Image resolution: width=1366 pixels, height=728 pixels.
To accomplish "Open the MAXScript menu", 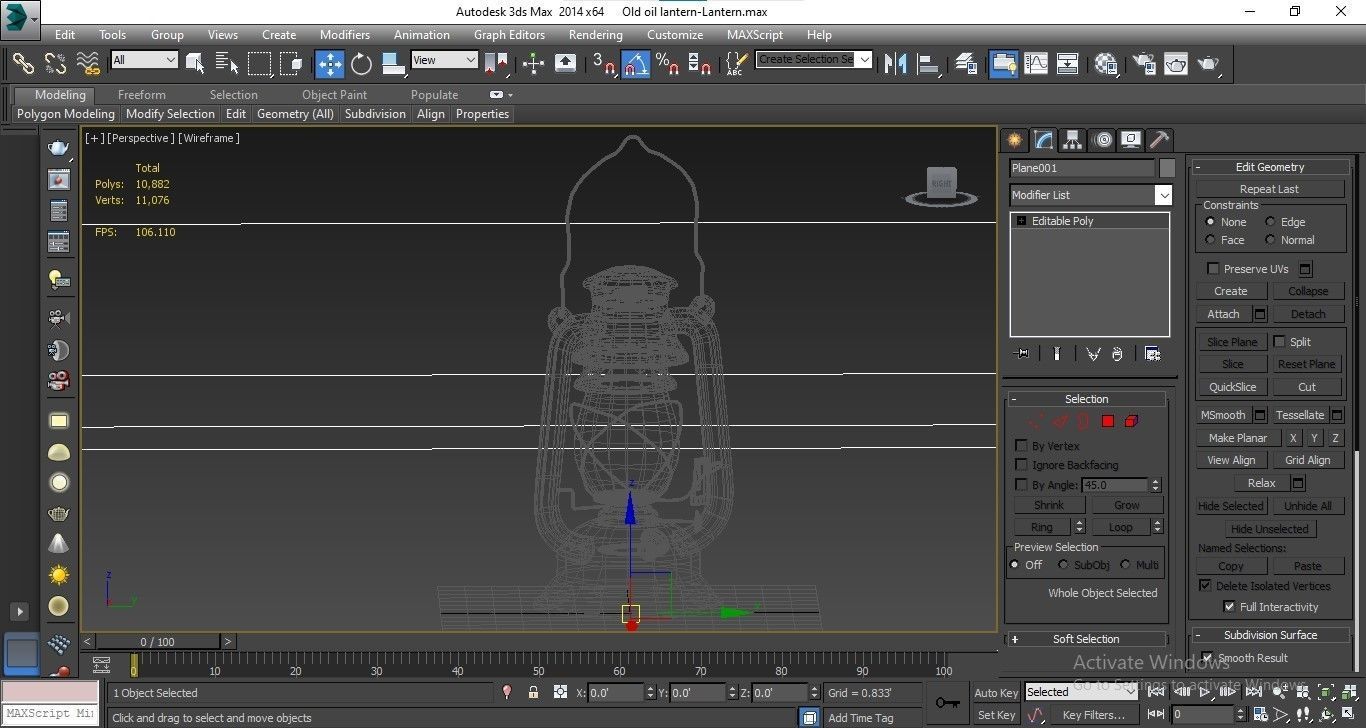I will (755, 34).
